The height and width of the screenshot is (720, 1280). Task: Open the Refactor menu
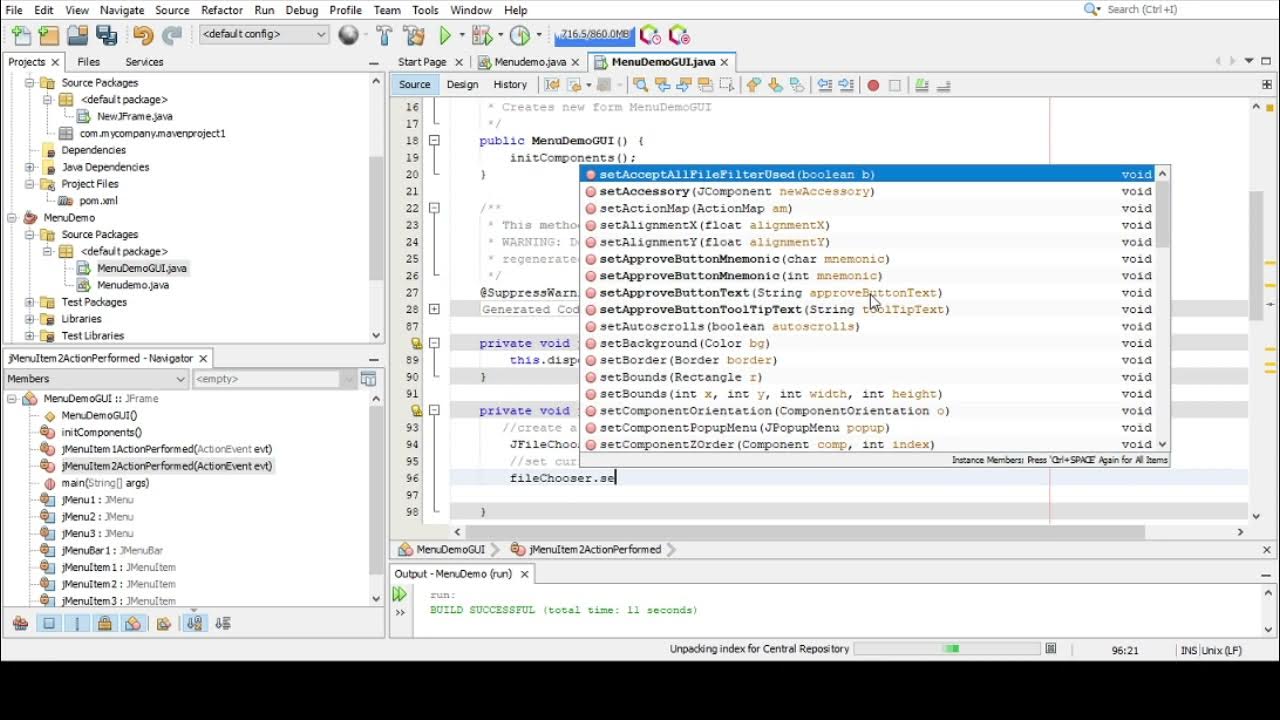222,10
